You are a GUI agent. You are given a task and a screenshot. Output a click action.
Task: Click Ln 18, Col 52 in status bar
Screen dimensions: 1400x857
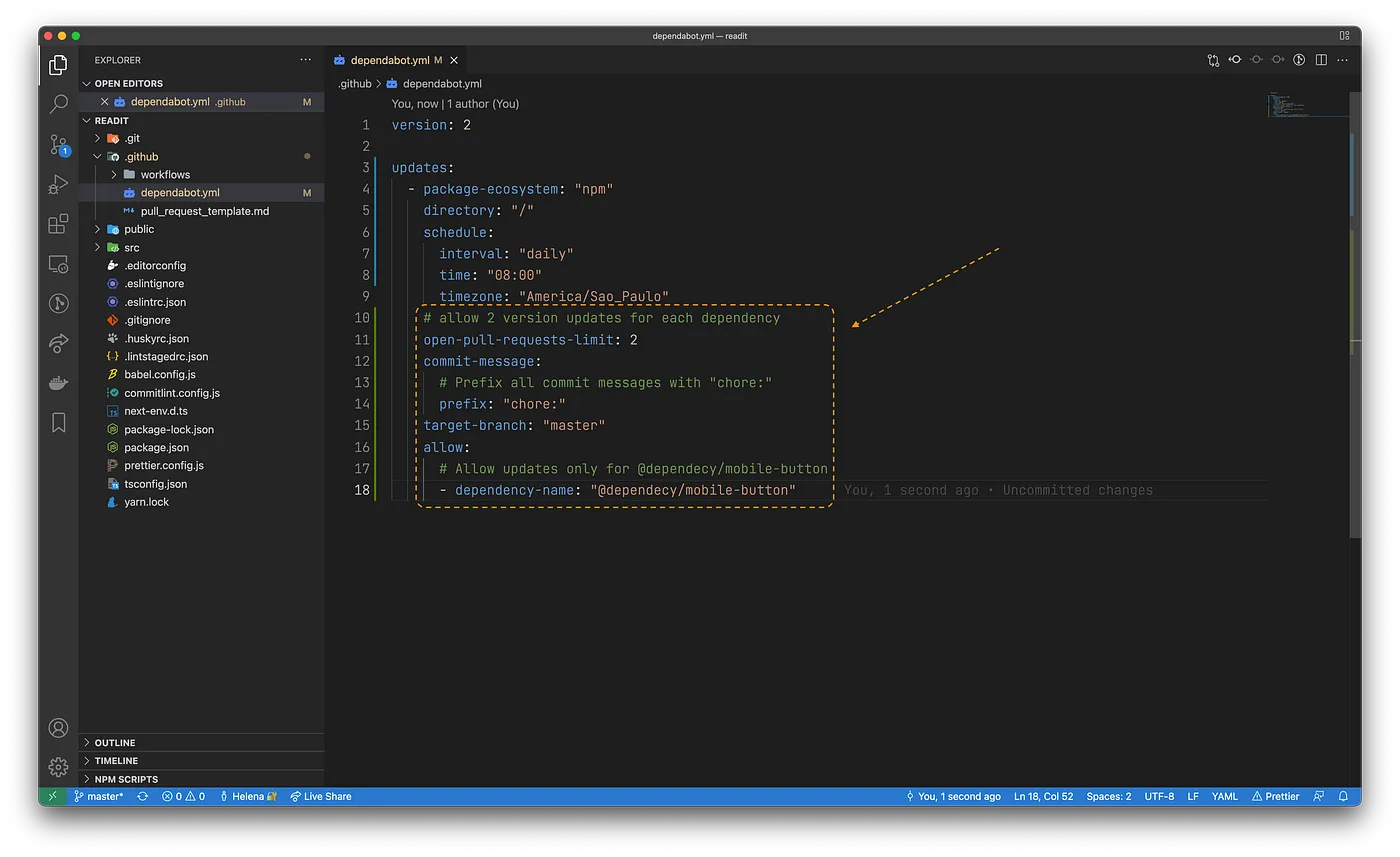1043,796
